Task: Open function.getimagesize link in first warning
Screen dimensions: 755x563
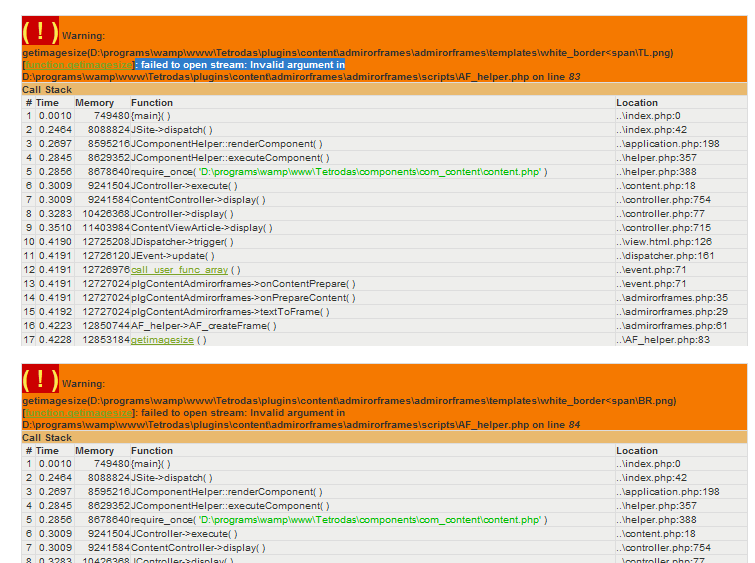Action: click(79, 65)
